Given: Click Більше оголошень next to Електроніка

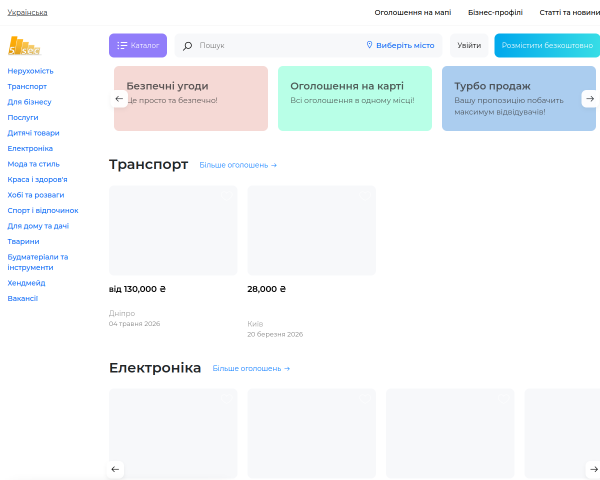Looking at the screenshot, I should (251, 369).
